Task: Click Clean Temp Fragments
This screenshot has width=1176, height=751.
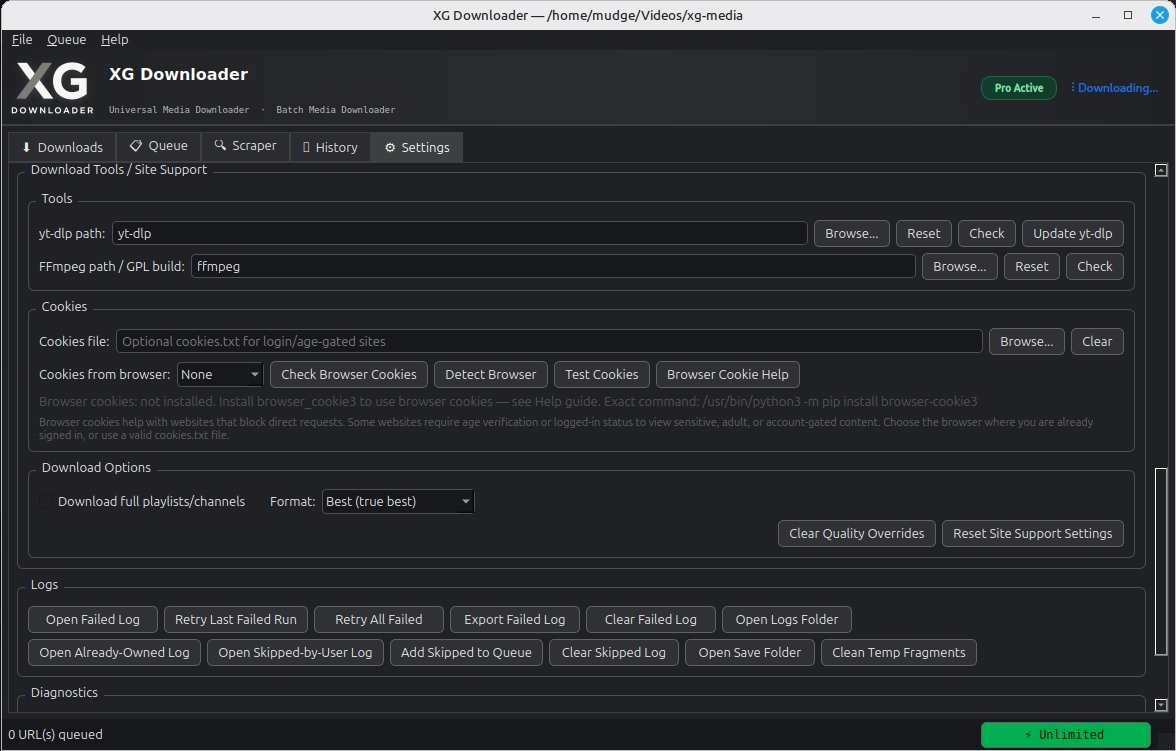Action: point(898,653)
